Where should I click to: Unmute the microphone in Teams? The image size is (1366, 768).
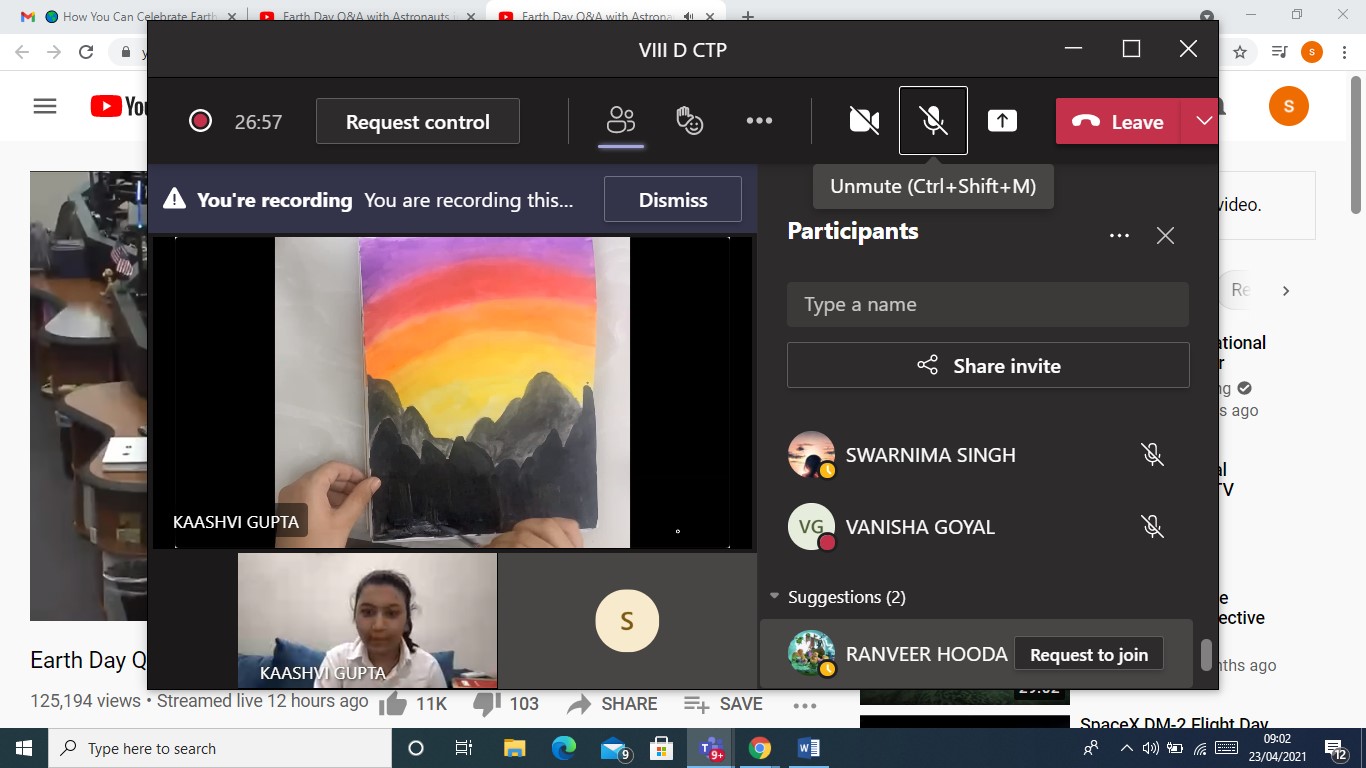[x=933, y=121]
